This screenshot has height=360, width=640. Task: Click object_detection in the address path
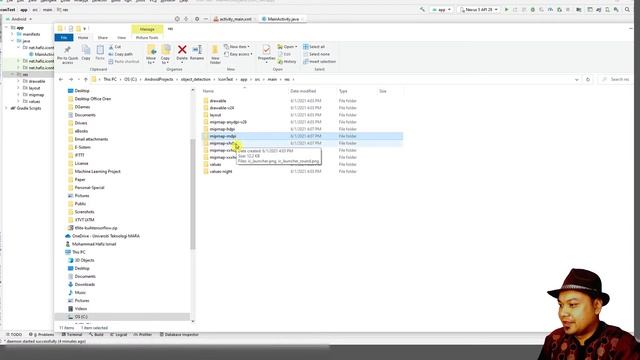coord(196,80)
